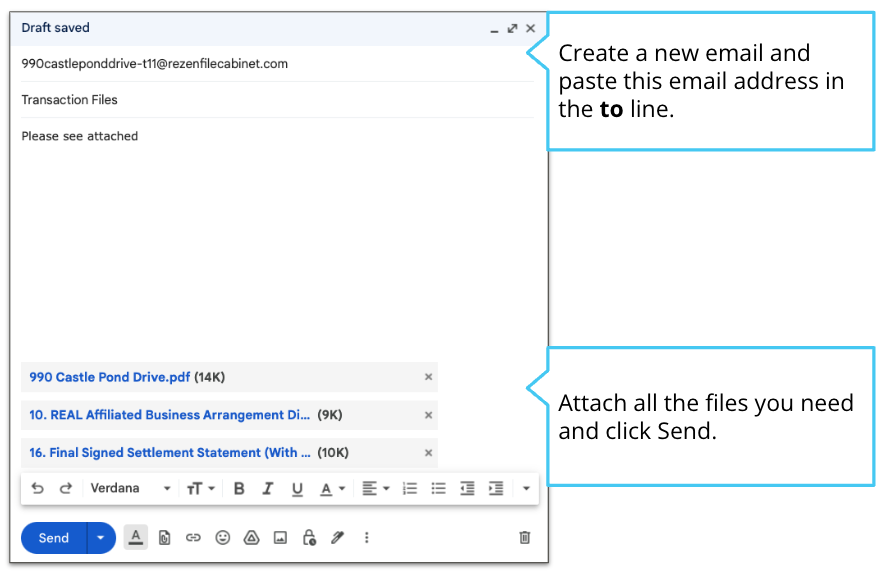Click the 'Please see attached' message body

(x=80, y=136)
